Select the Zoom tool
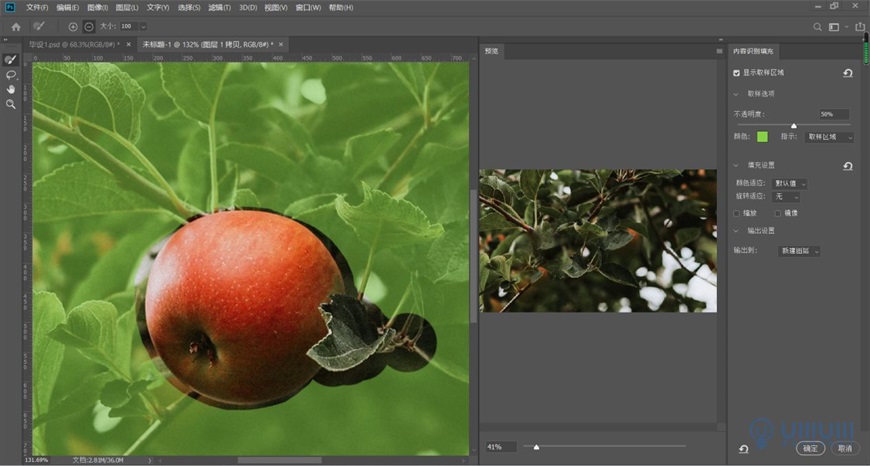 [x=11, y=104]
